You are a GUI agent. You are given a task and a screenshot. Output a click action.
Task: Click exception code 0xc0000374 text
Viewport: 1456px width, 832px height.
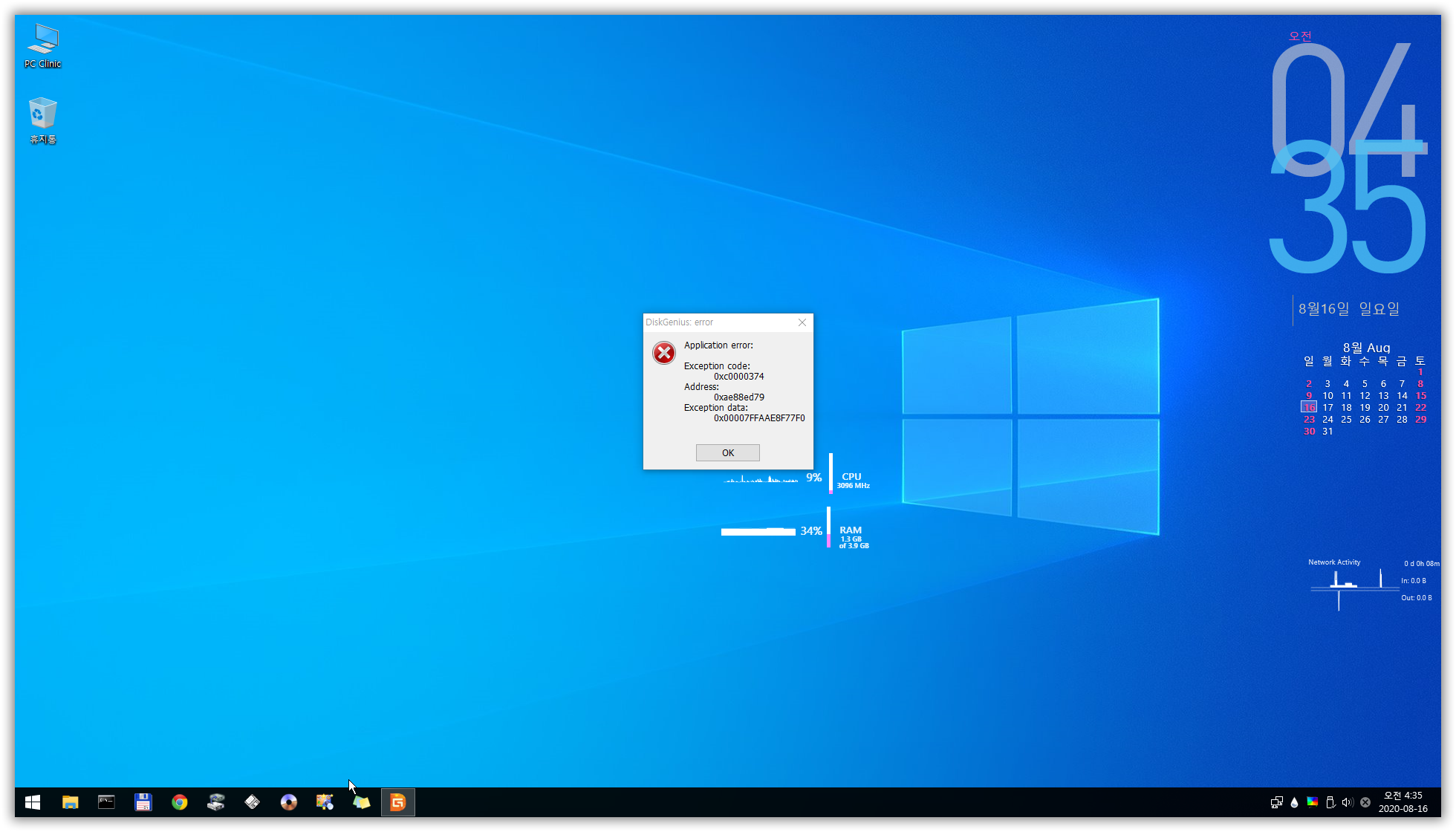738,377
